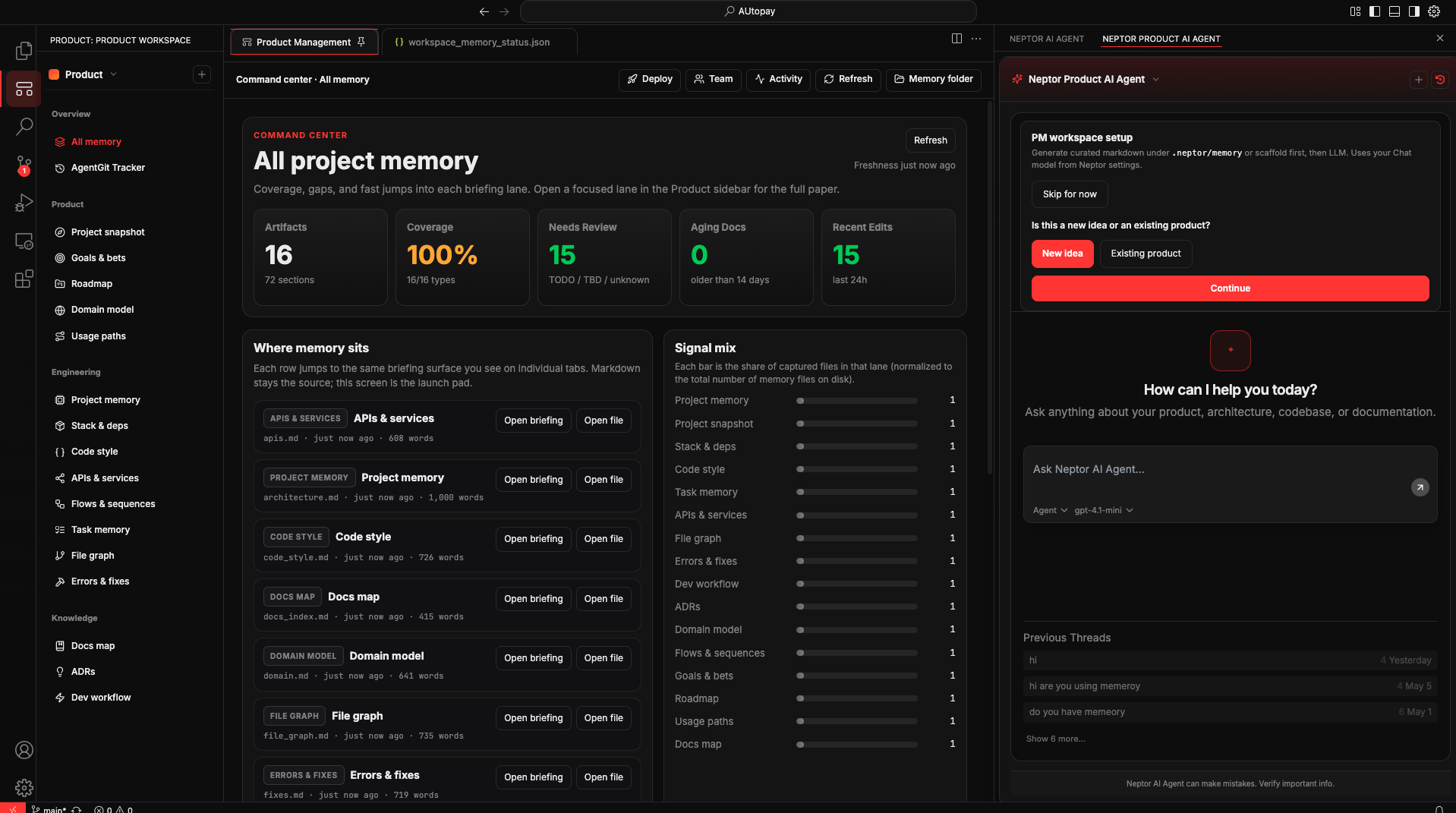
Task: Open the Explorer files icon in activity bar
Action: pyautogui.click(x=24, y=51)
